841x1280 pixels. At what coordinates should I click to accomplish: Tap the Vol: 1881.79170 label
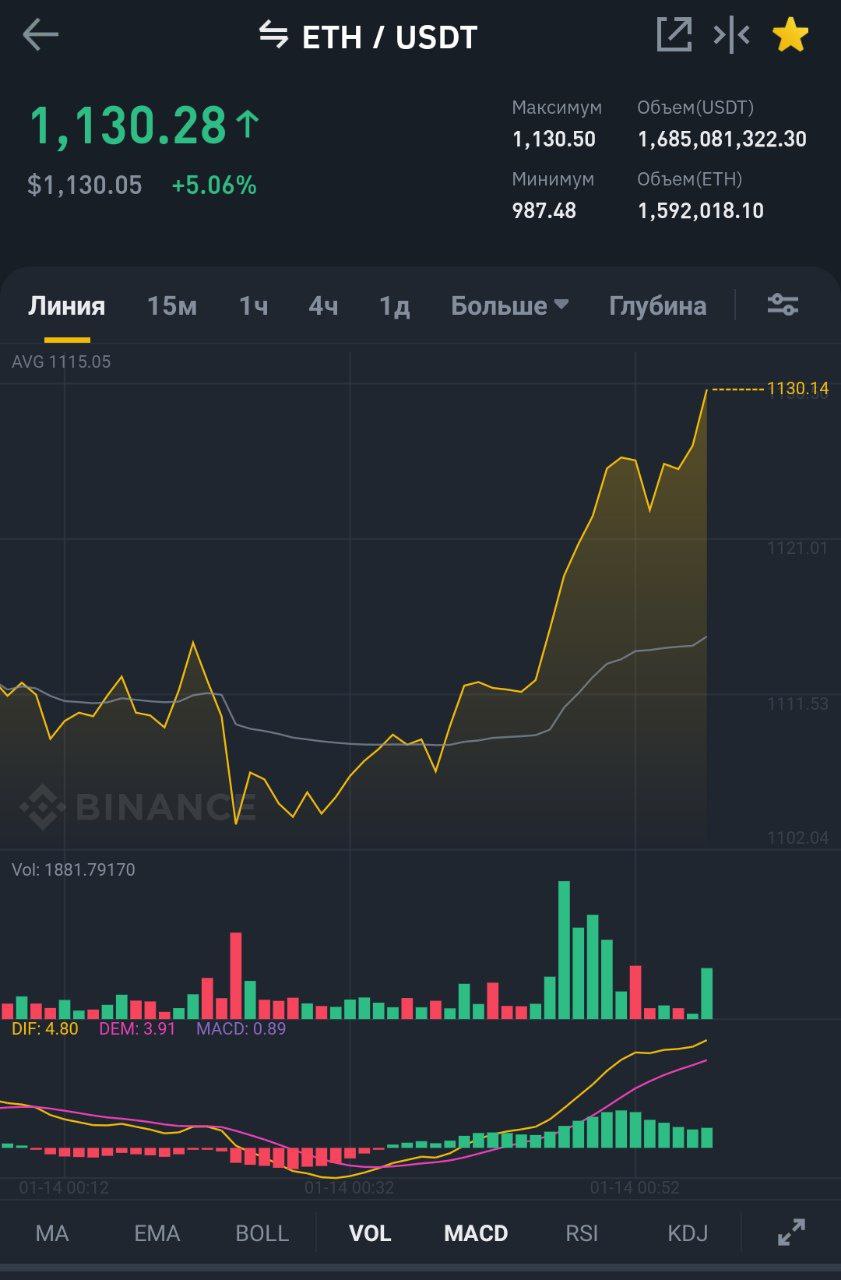pos(73,870)
